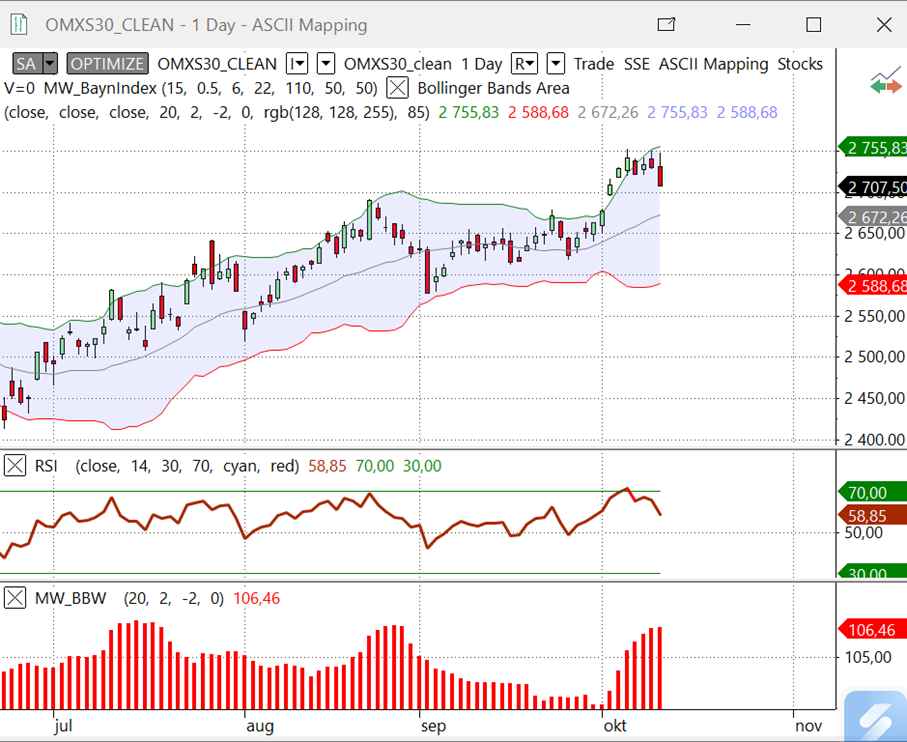
Task: Toggle the Bollinger Bands Area checkbox
Action: pos(398,88)
